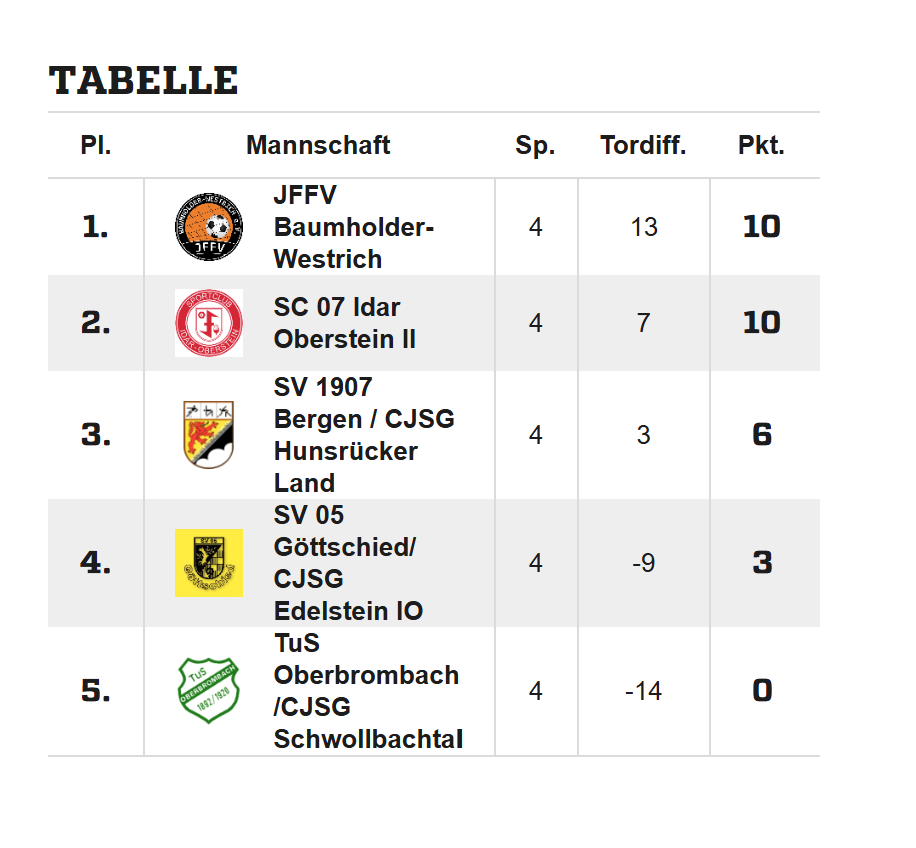
Task: Click the TABELLE heading
Action: (x=143, y=80)
